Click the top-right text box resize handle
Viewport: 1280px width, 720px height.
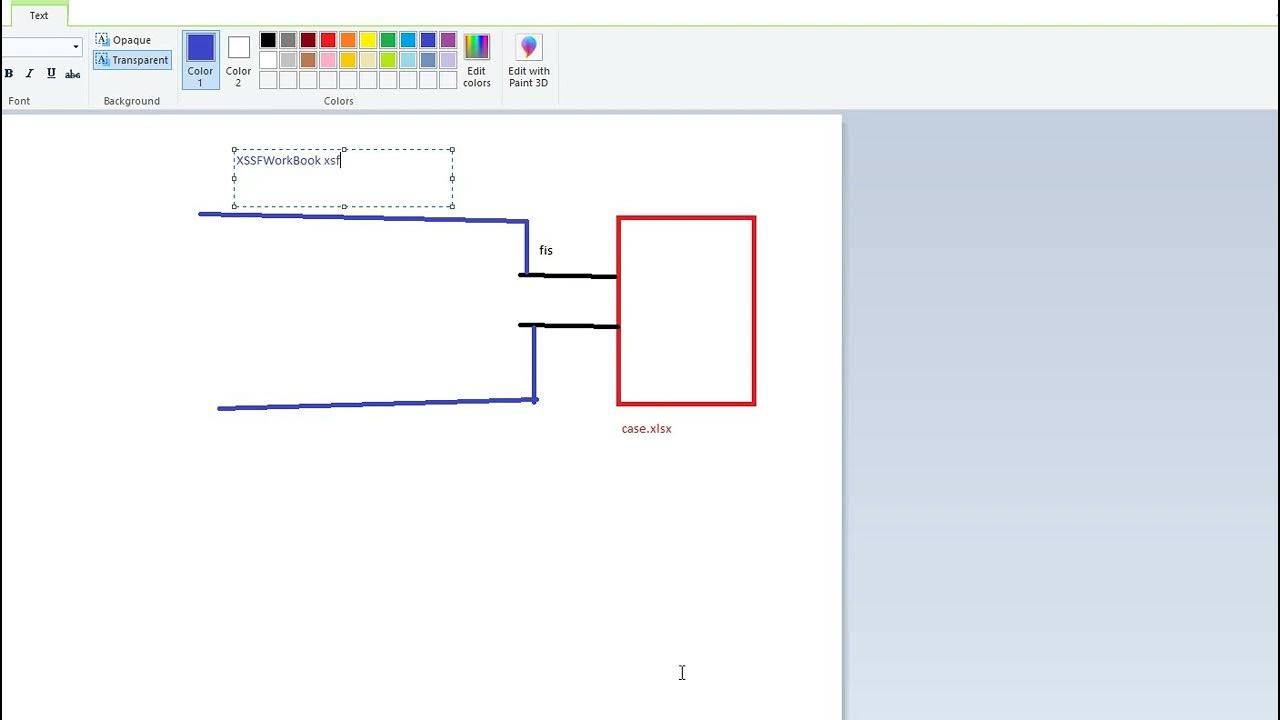pyautogui.click(x=453, y=150)
